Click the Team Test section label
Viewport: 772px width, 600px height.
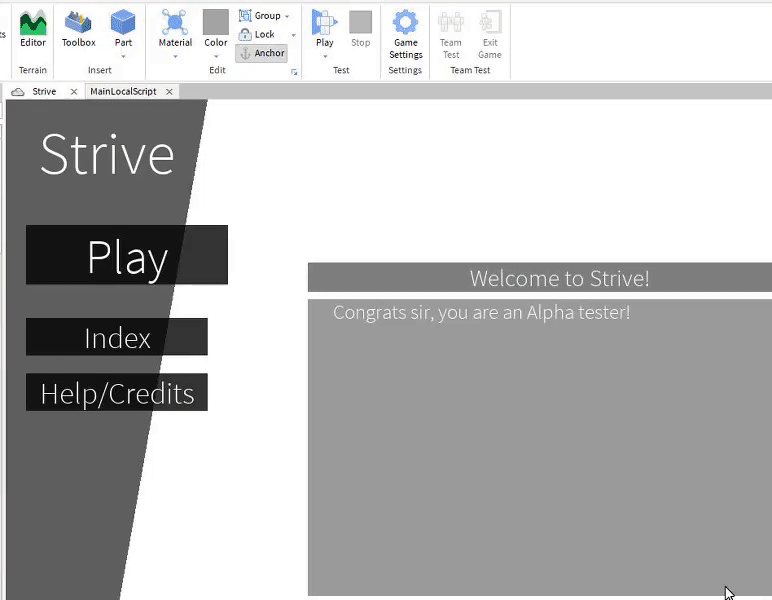click(470, 70)
